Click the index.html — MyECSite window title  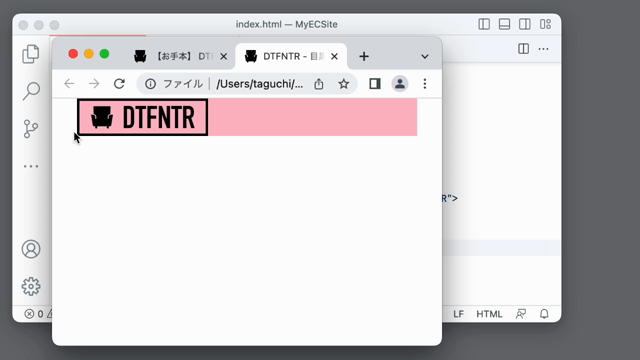(287, 24)
